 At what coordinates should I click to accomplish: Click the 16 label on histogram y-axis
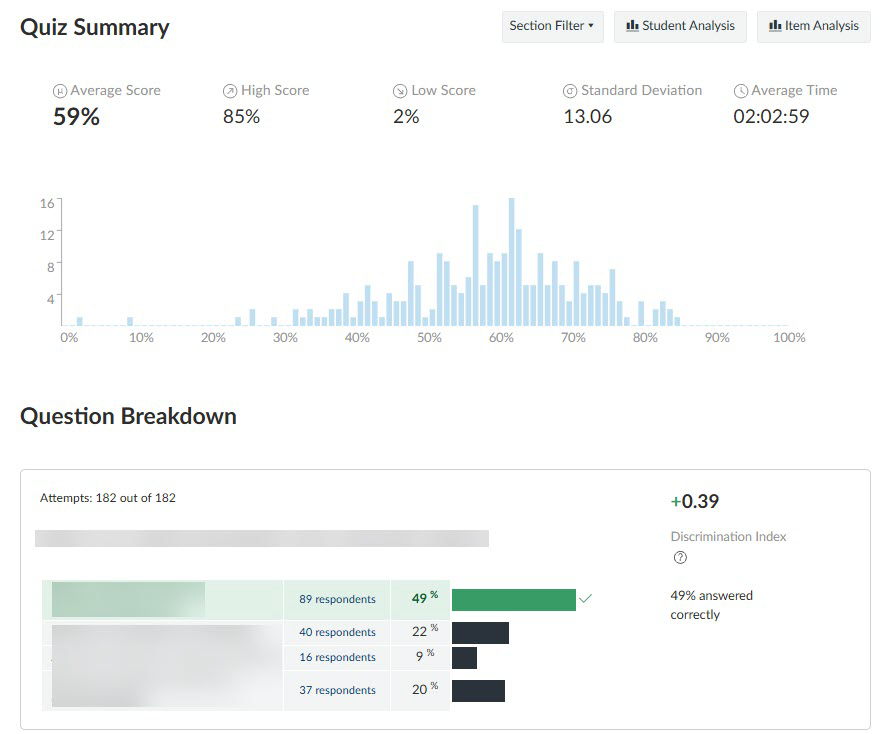coord(46,203)
